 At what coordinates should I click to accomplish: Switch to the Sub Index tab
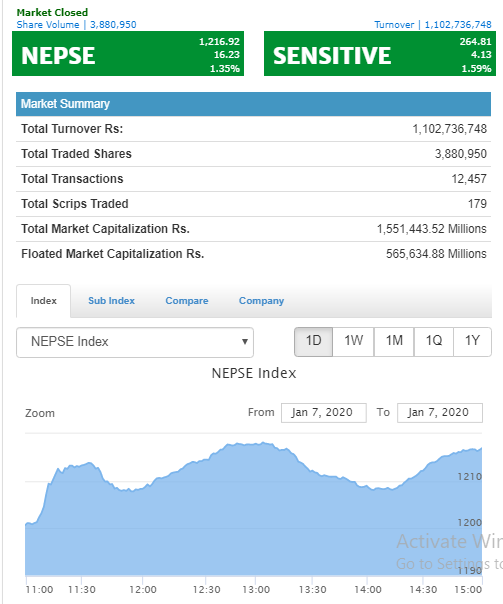[x=111, y=301]
